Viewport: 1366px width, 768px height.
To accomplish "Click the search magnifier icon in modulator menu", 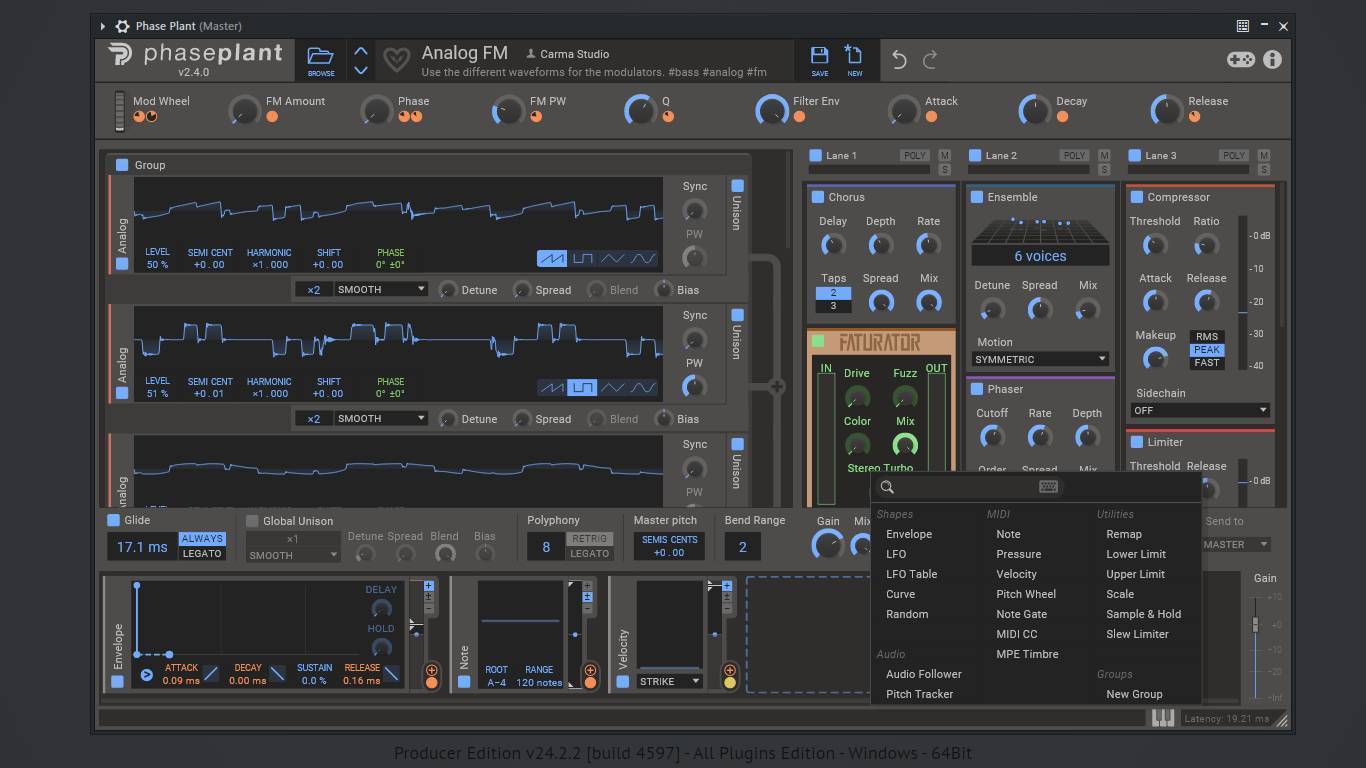I will [x=886, y=488].
